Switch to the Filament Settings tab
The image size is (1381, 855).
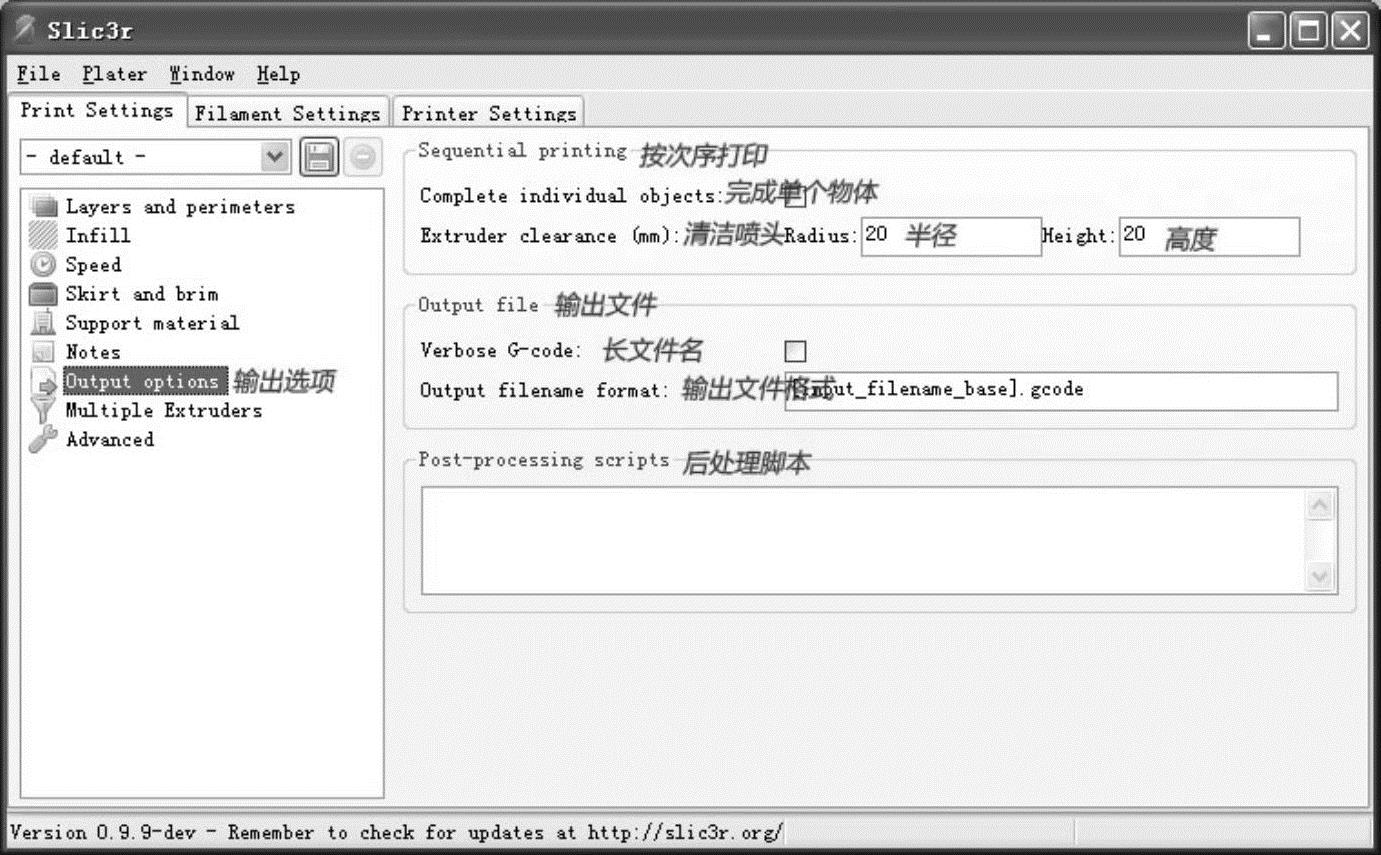pos(288,113)
